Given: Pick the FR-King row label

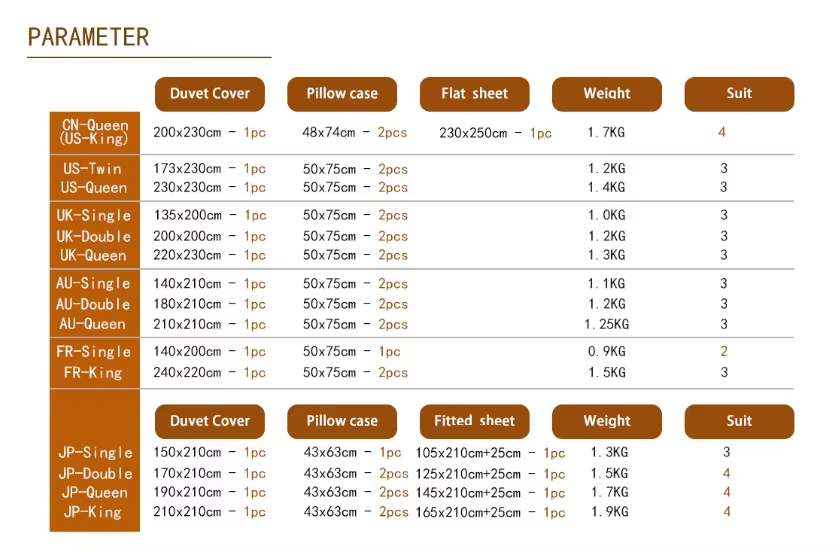Looking at the screenshot, I should (93, 372).
